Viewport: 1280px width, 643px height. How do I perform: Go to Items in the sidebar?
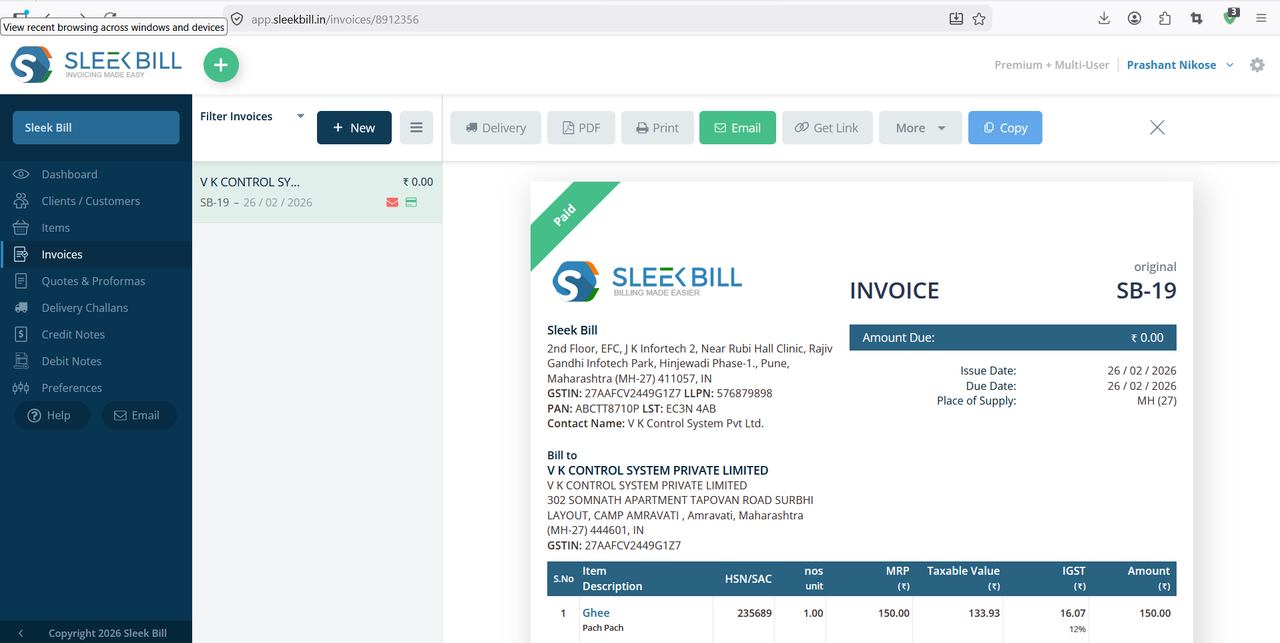pos(55,228)
